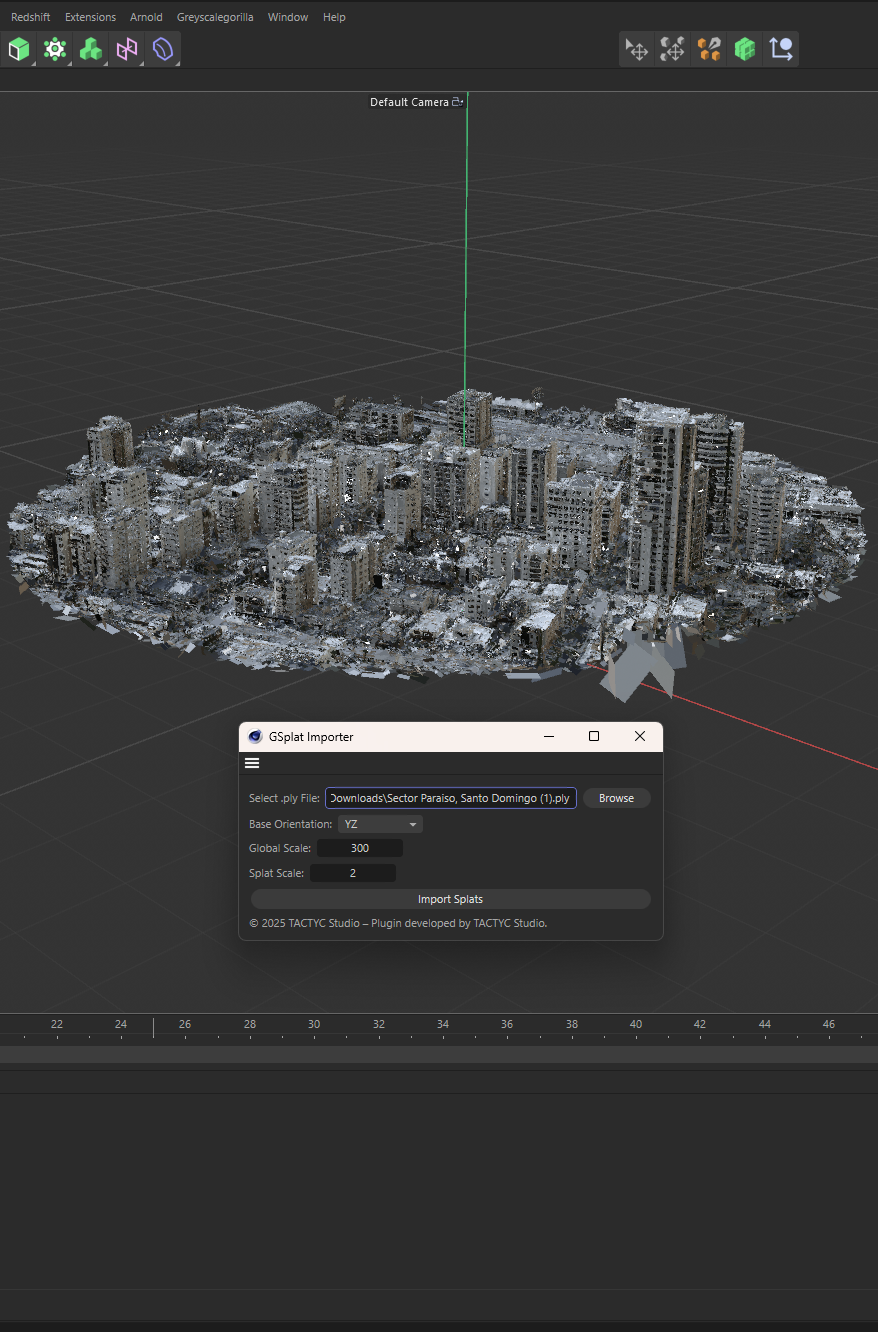Screen dimensions: 878x1332
Task: Click the pink deformer icon
Action: [x=127, y=49]
